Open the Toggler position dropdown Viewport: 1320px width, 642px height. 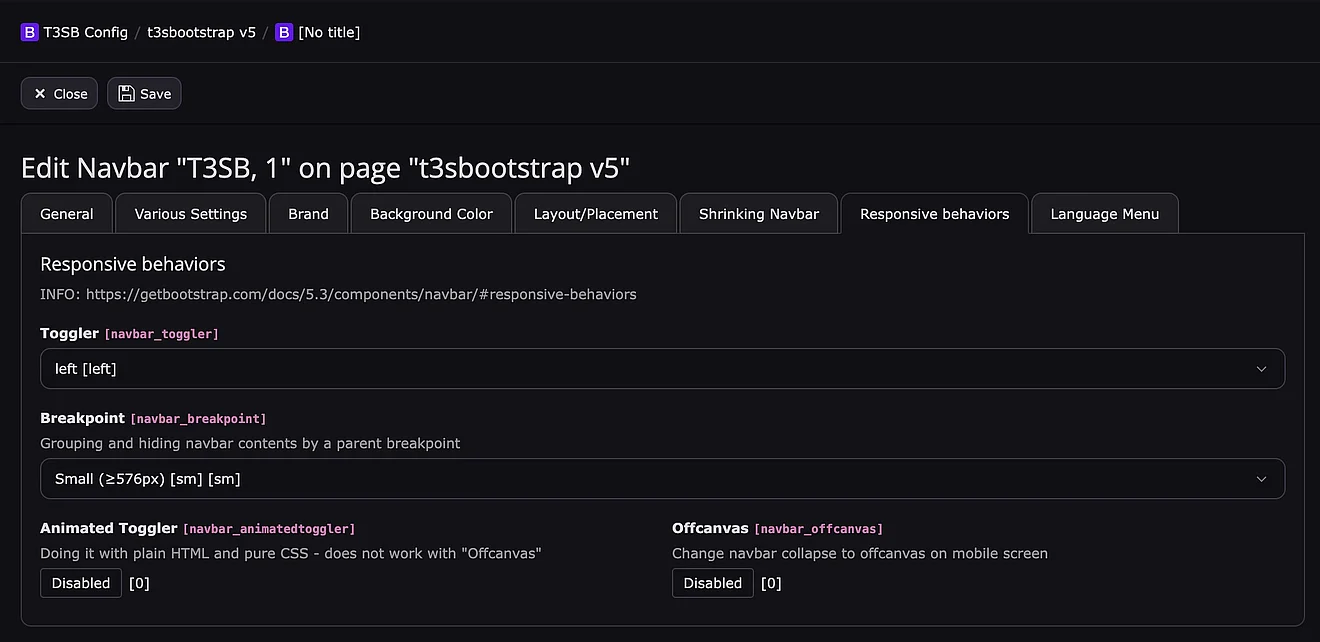tap(662, 369)
